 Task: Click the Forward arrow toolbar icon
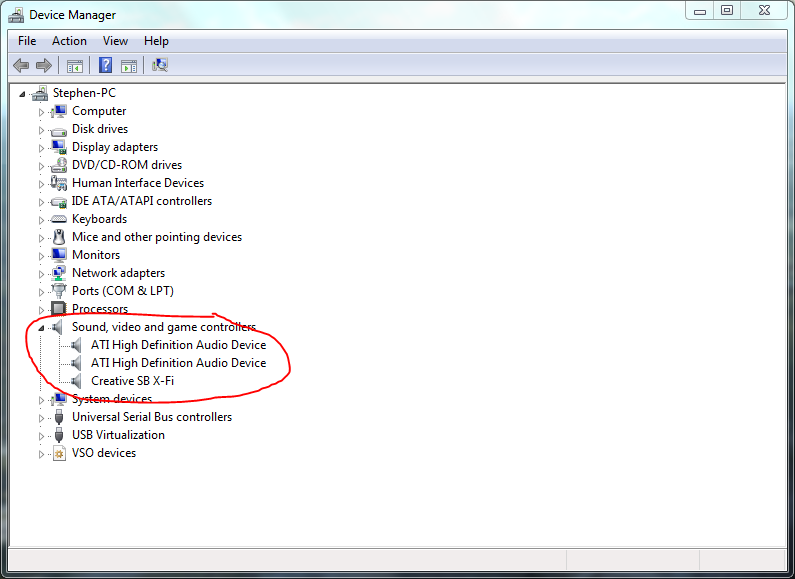point(43,66)
